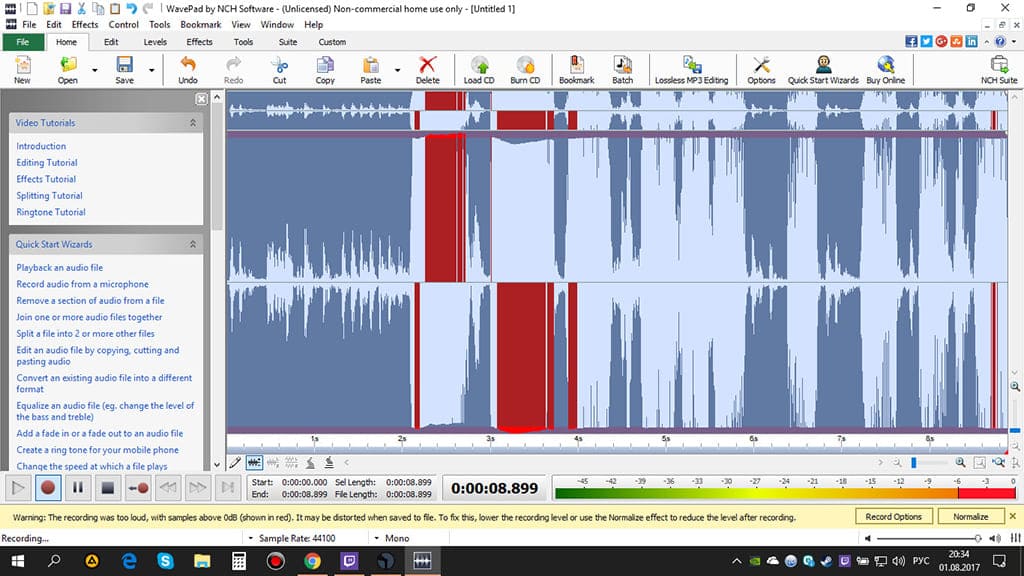Click the Normalize button in the warning bar
The width and height of the screenshot is (1024, 576).
[970, 517]
